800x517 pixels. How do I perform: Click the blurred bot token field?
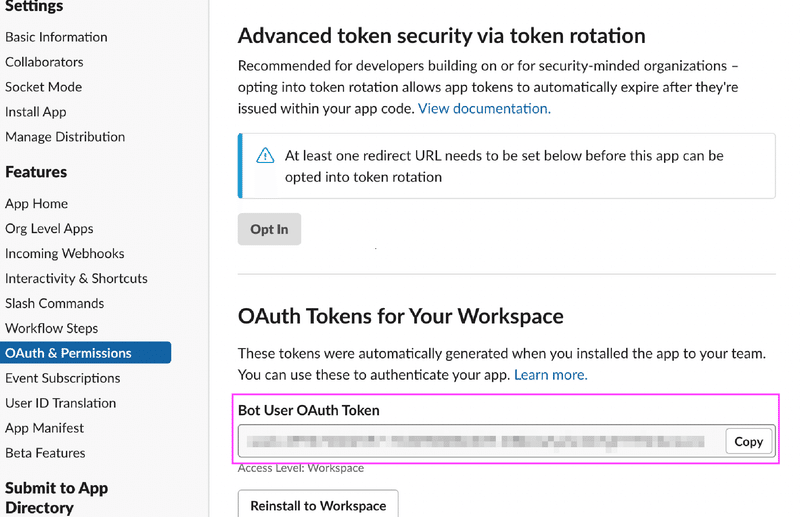[x=480, y=441]
